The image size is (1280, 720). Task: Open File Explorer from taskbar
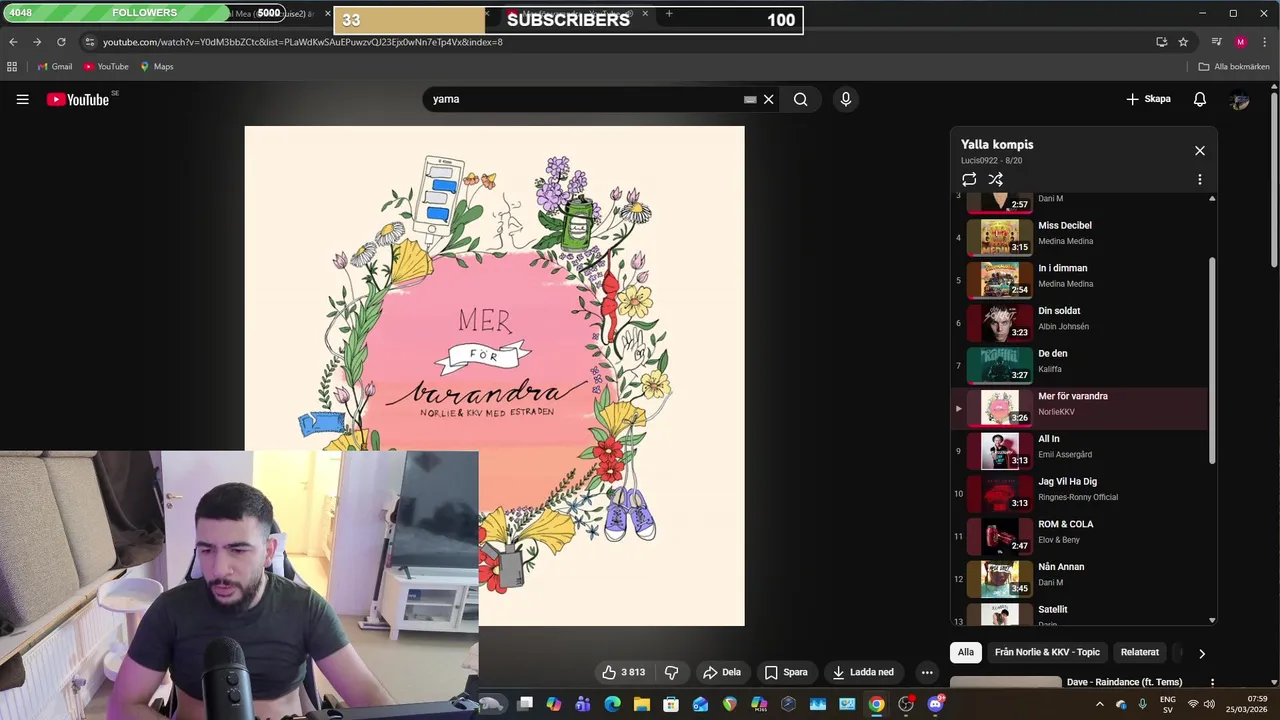(642, 704)
